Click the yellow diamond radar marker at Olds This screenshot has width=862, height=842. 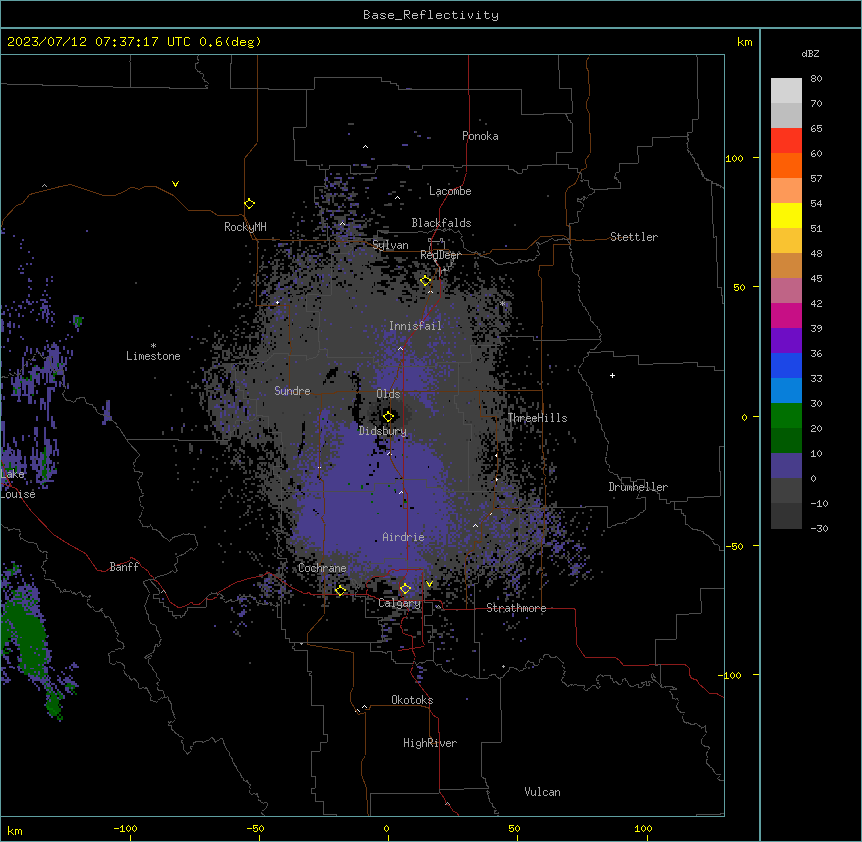click(389, 416)
